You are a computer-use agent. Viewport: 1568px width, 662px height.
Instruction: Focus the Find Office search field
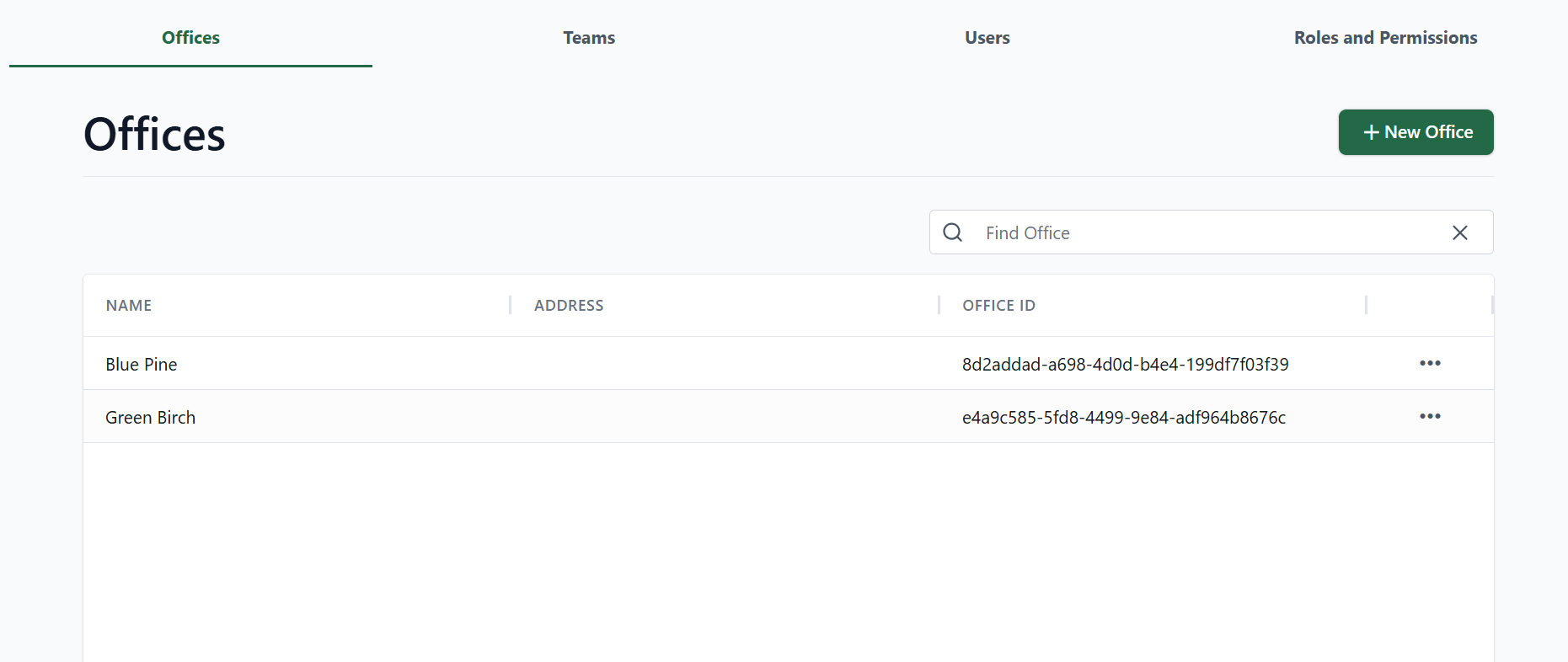click(1210, 232)
